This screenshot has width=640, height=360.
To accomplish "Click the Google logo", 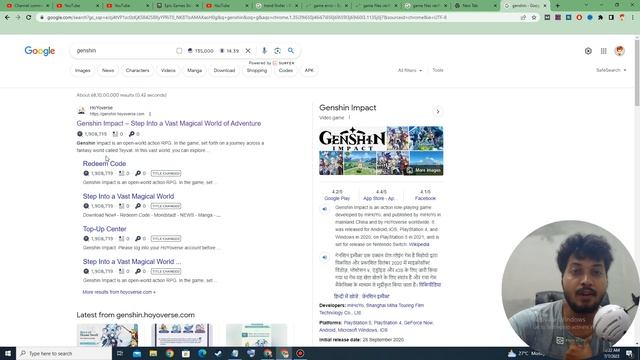I will point(40,51).
